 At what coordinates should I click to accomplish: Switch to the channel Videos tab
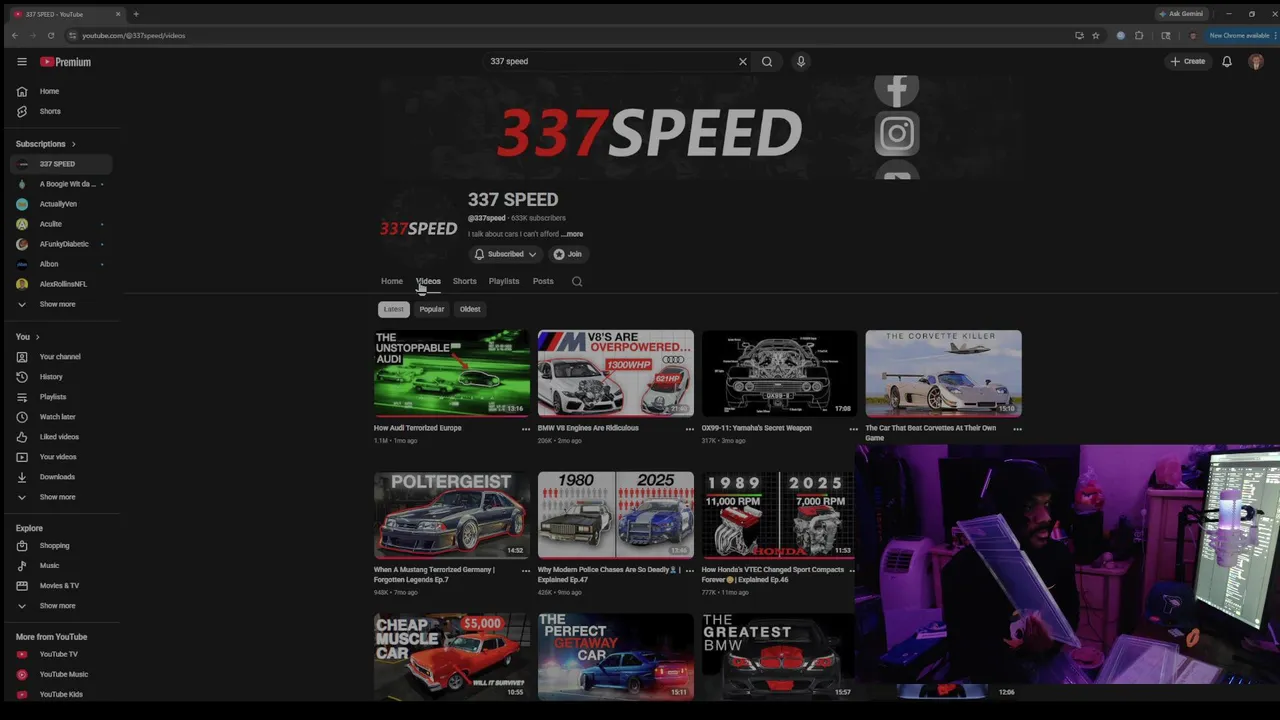coord(428,282)
